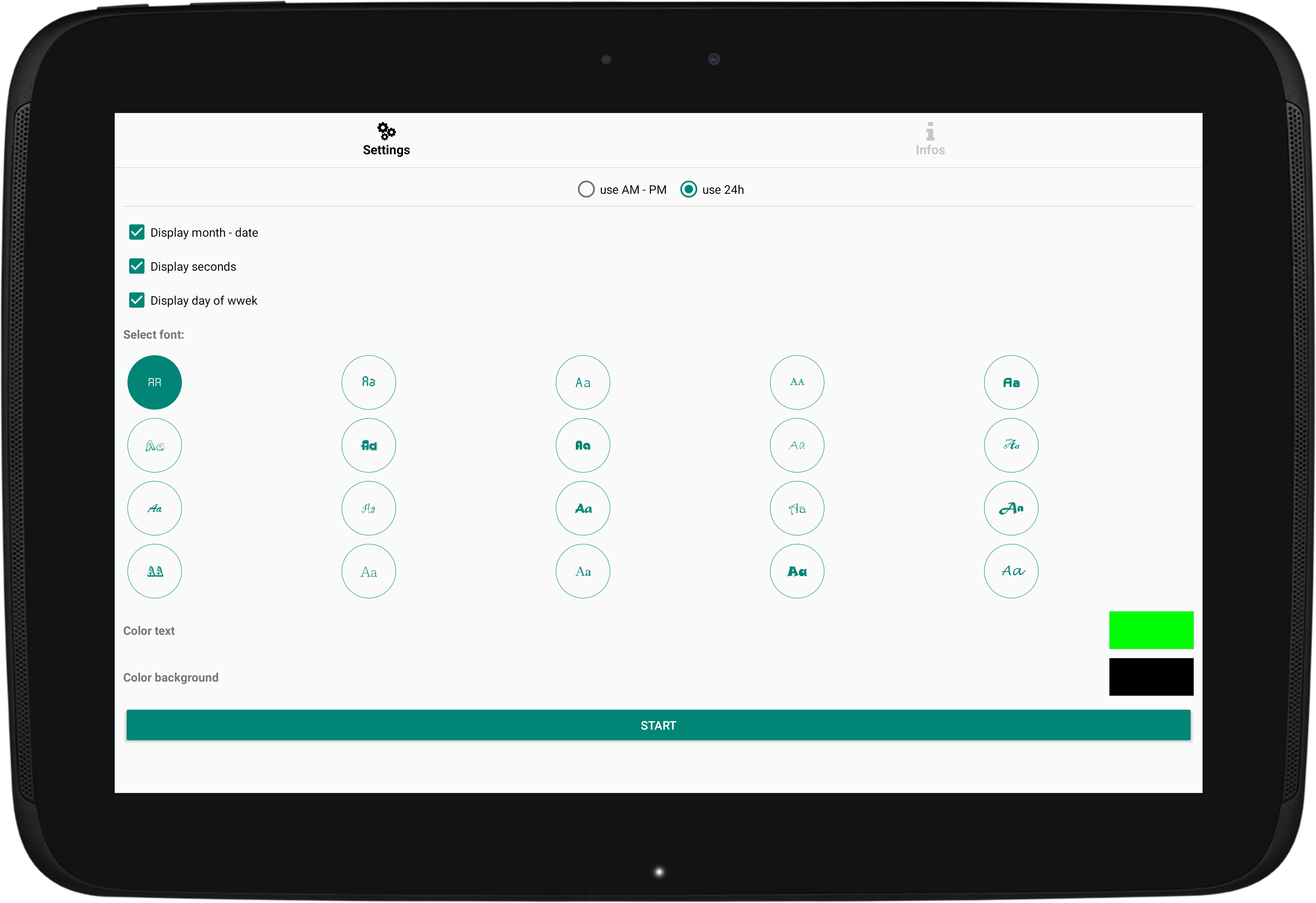Click the "Color background" label
Screen dimensions: 1316x903
pos(170,678)
